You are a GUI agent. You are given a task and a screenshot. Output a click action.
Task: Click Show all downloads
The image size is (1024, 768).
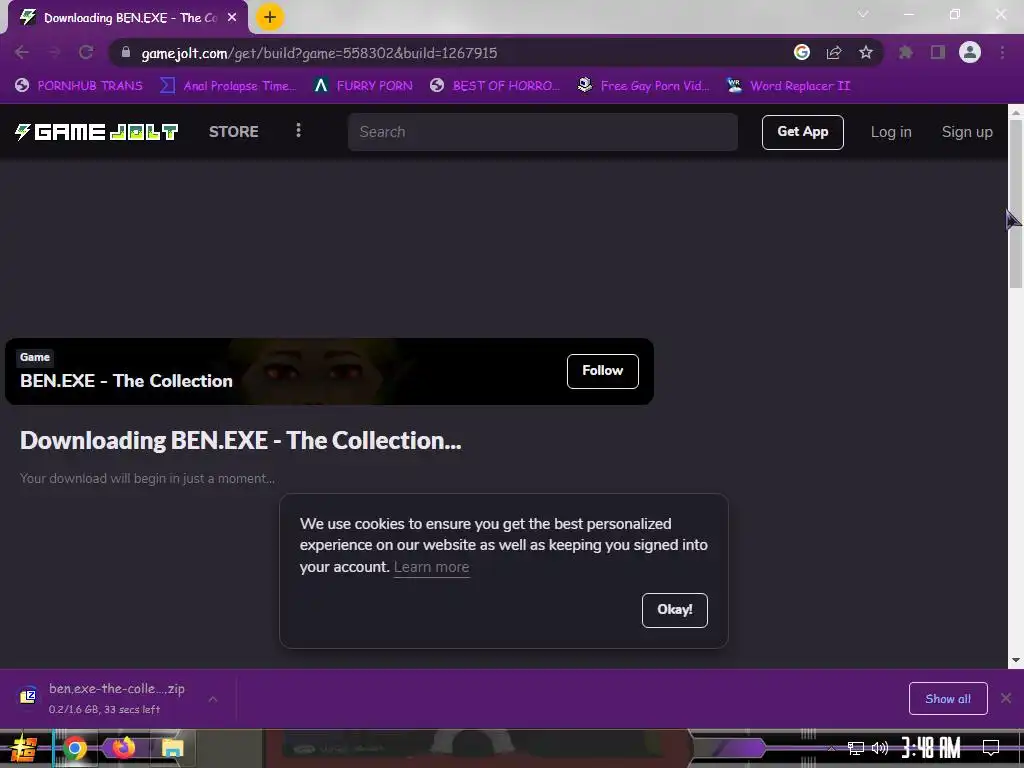coord(948,699)
